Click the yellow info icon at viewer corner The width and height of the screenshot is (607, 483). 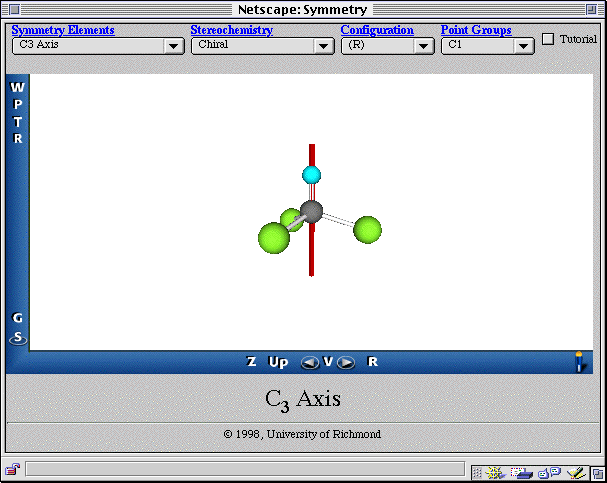578,361
